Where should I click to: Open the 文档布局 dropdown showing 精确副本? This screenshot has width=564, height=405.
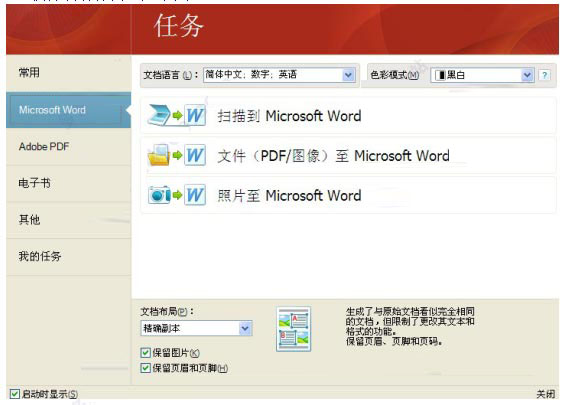(196, 328)
